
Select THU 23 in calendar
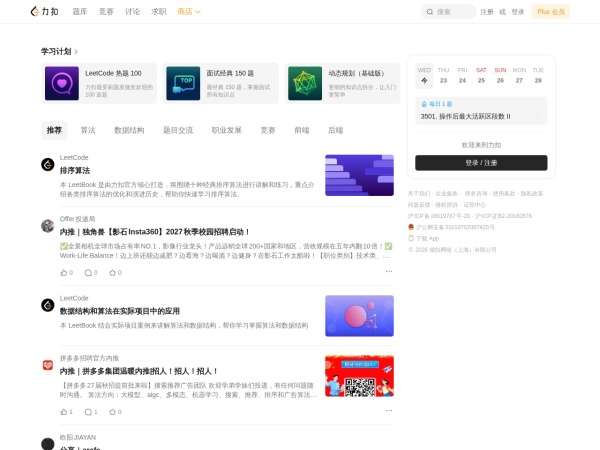tap(443, 75)
